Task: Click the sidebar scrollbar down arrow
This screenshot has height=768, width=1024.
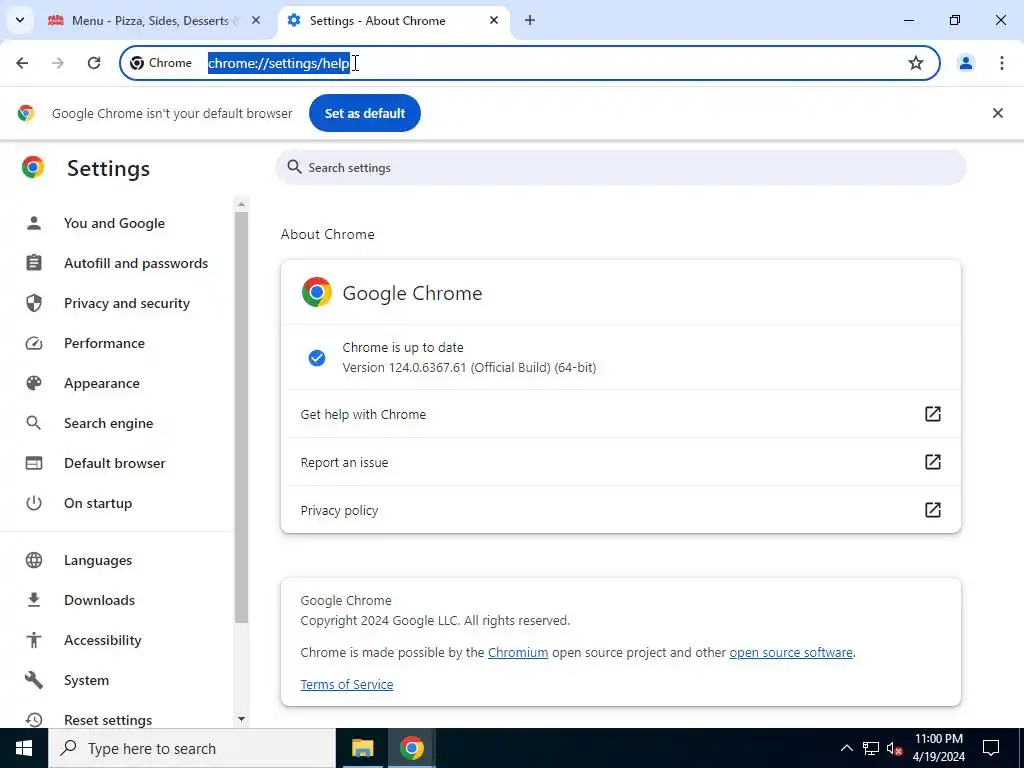Action: [x=241, y=719]
